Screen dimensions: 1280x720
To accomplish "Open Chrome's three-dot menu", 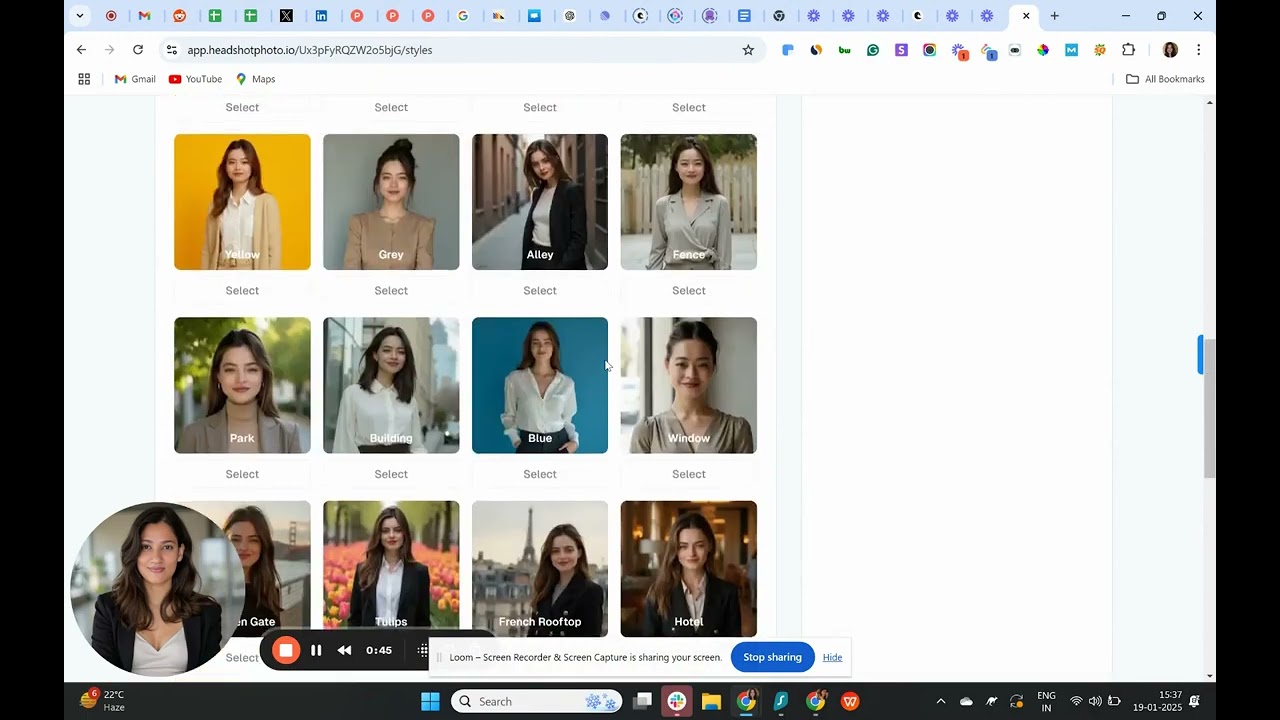I will [1198, 50].
